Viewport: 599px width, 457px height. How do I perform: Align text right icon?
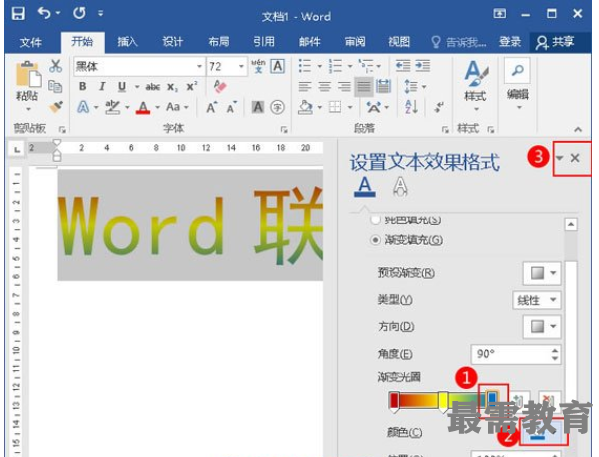(344, 87)
